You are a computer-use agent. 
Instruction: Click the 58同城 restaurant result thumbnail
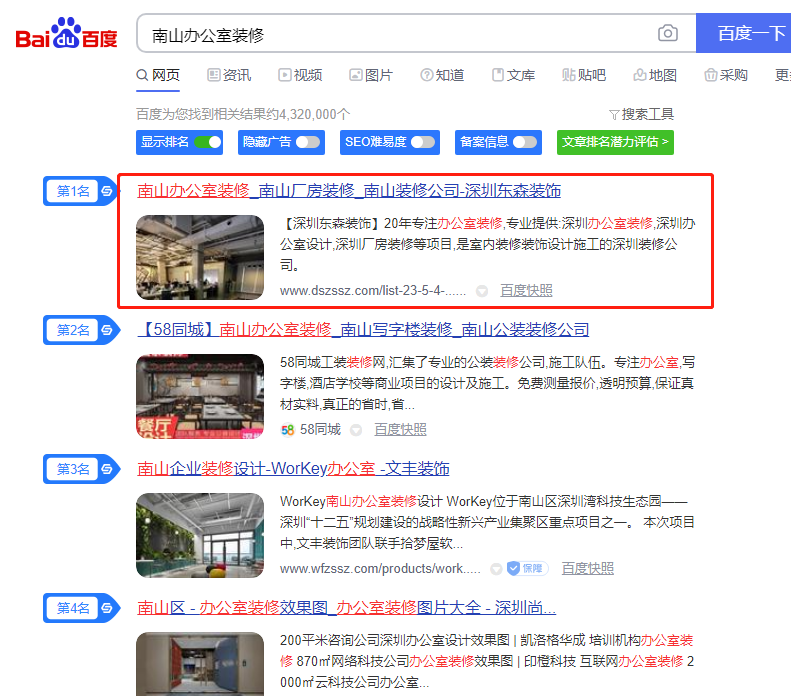coord(200,396)
